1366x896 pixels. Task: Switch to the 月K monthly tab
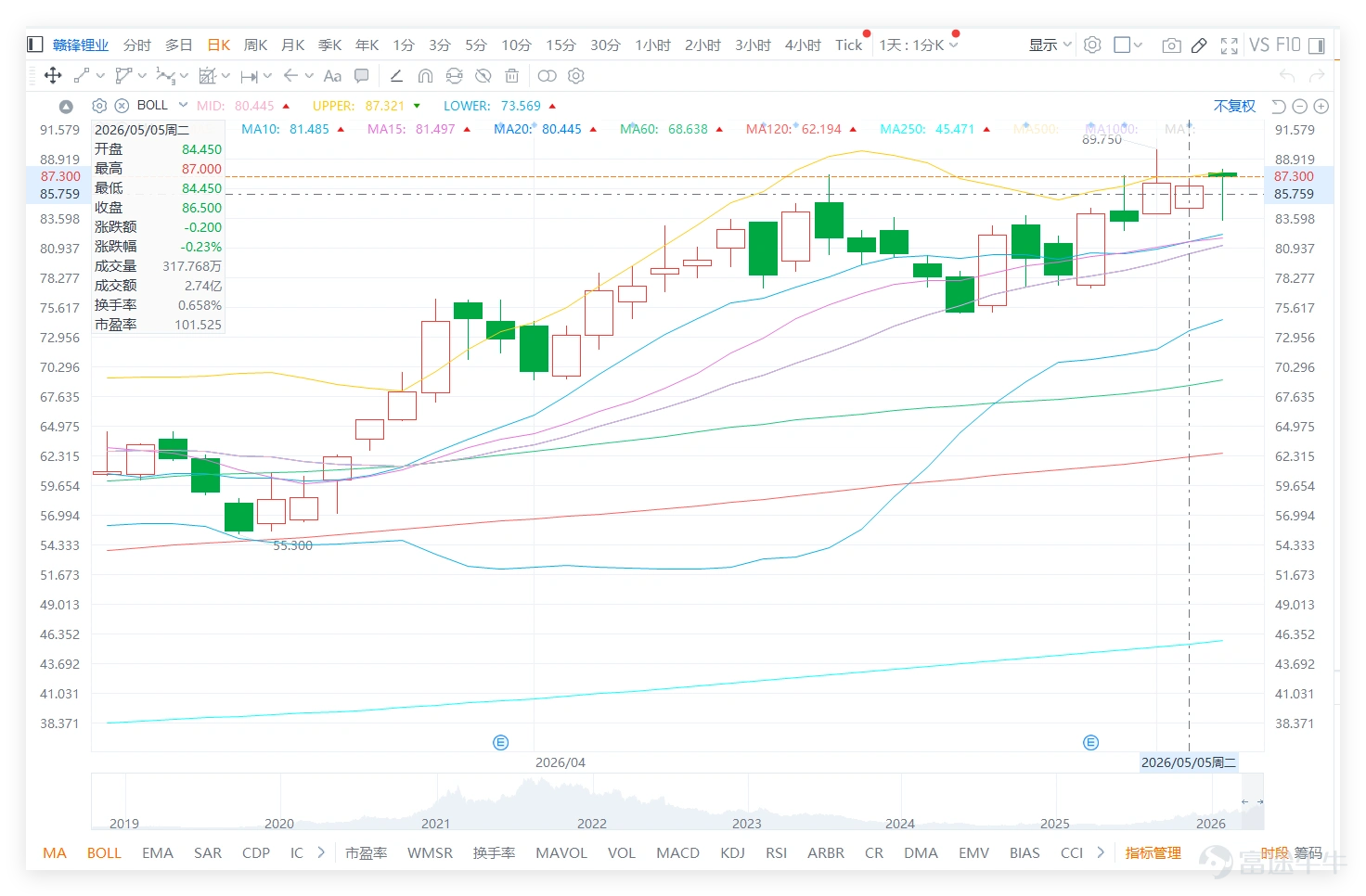(x=292, y=45)
